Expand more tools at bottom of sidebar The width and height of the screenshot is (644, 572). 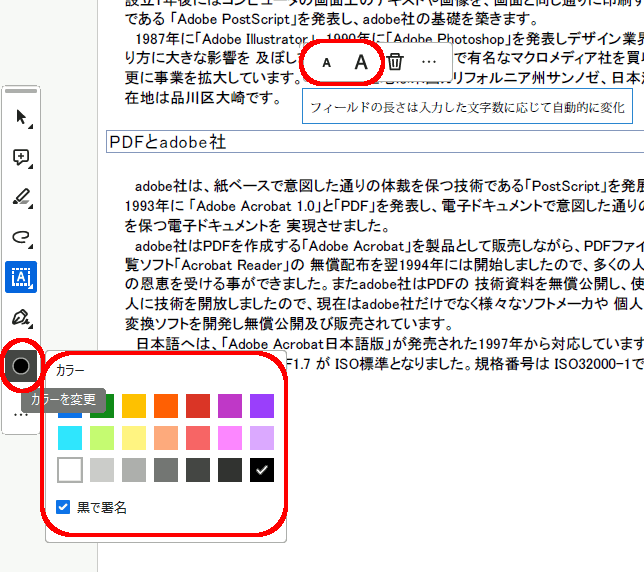pyautogui.click(x=20, y=414)
